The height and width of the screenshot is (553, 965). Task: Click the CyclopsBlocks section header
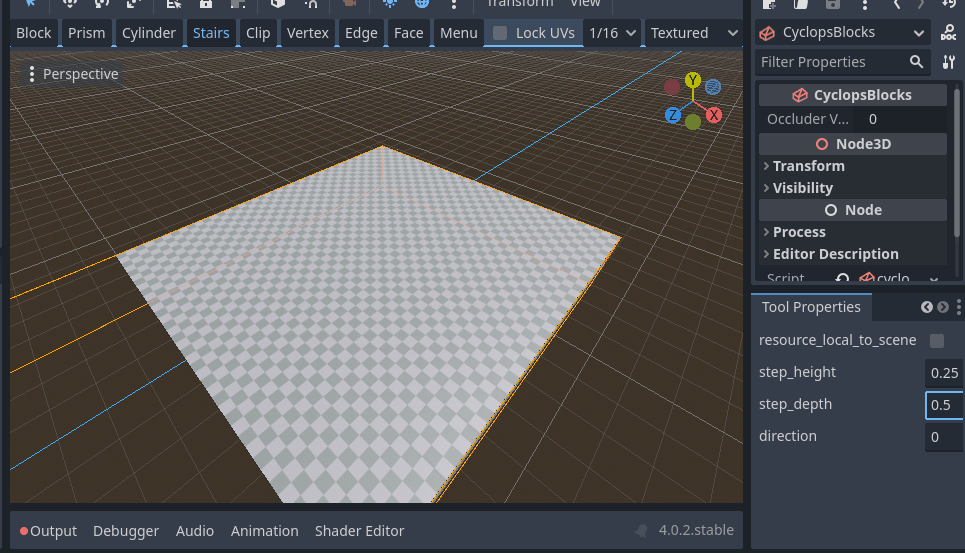pyautogui.click(x=852, y=95)
